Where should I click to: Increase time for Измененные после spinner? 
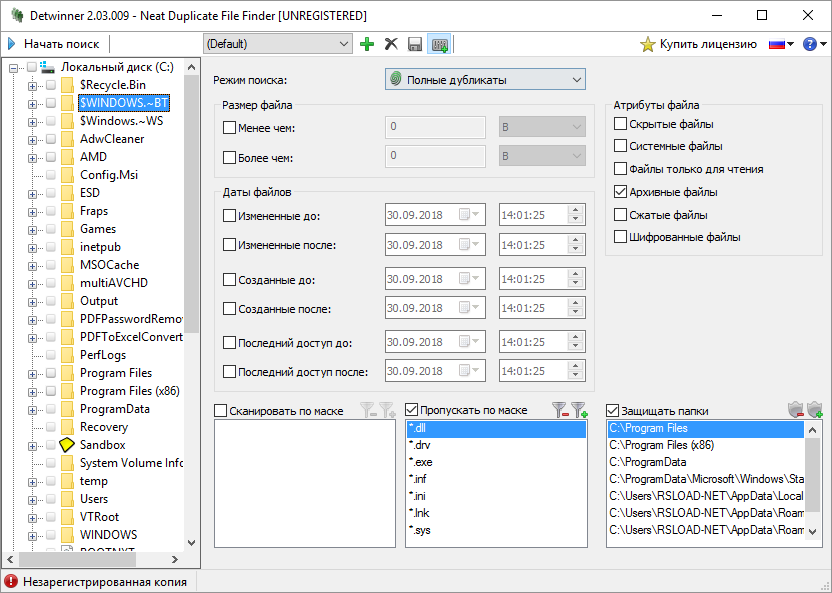575,240
